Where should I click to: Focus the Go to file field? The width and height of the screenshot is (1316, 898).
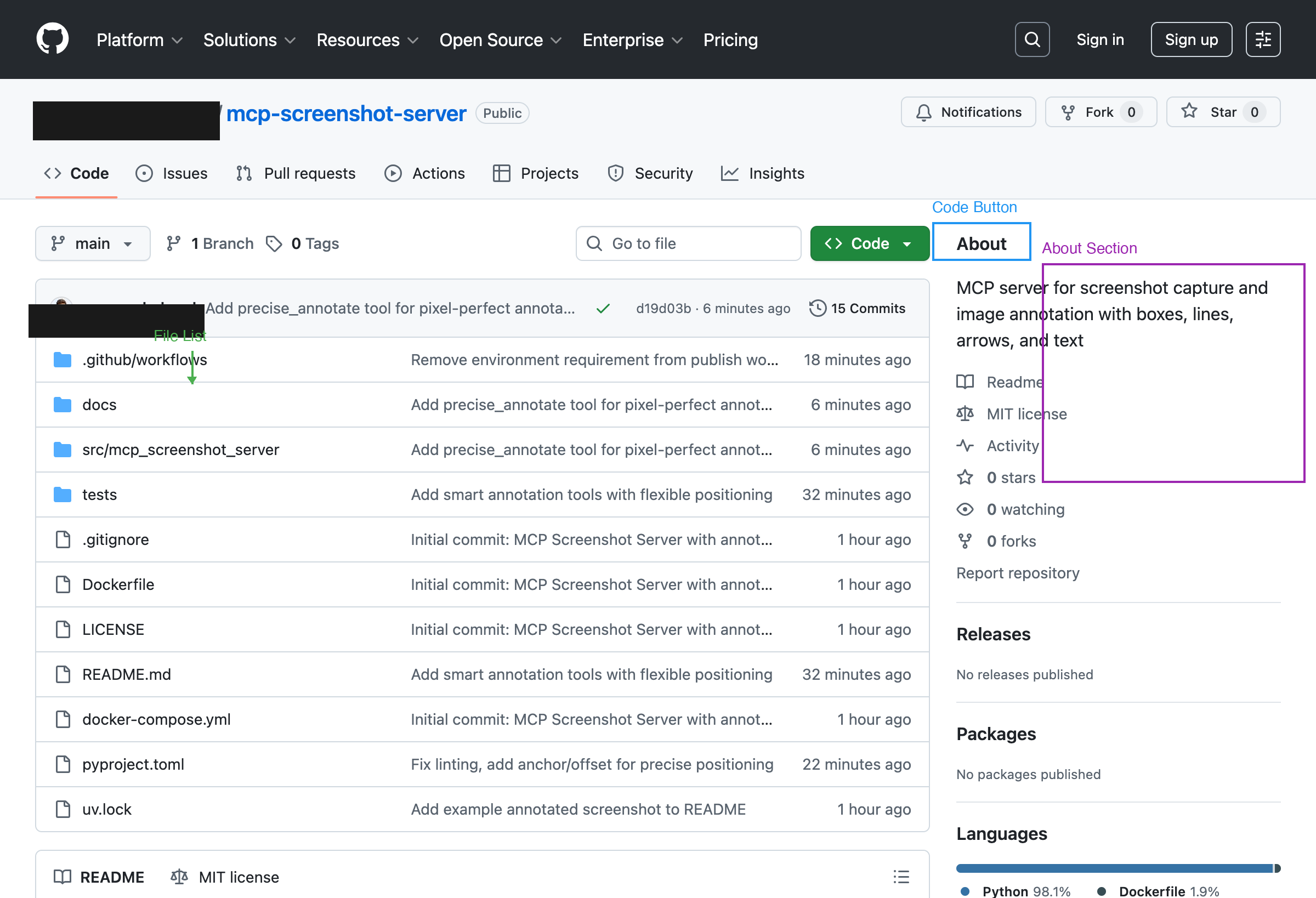point(688,243)
